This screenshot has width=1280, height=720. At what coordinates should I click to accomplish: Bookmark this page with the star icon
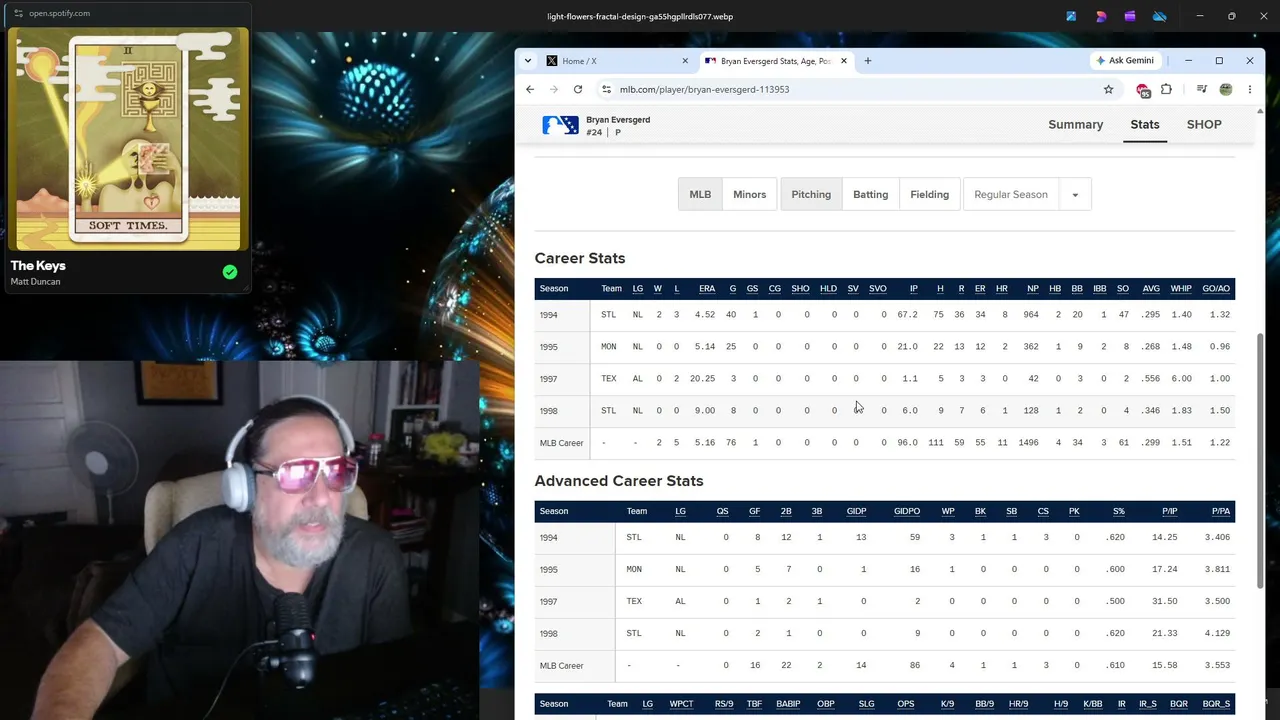click(1108, 89)
